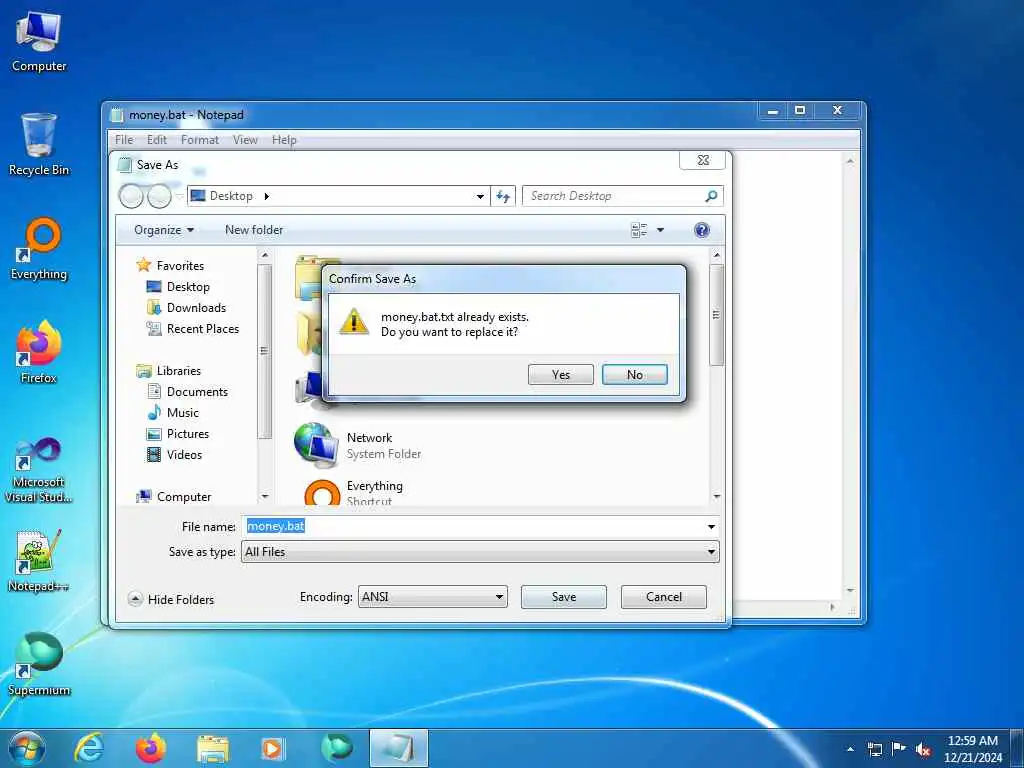Image resolution: width=1024 pixels, height=768 pixels.
Task: Launch Firefox from taskbar
Action: [151, 748]
